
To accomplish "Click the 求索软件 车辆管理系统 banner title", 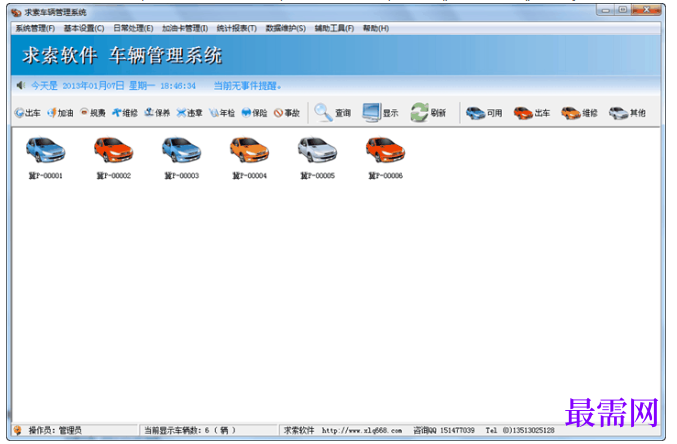I will point(122,56).
